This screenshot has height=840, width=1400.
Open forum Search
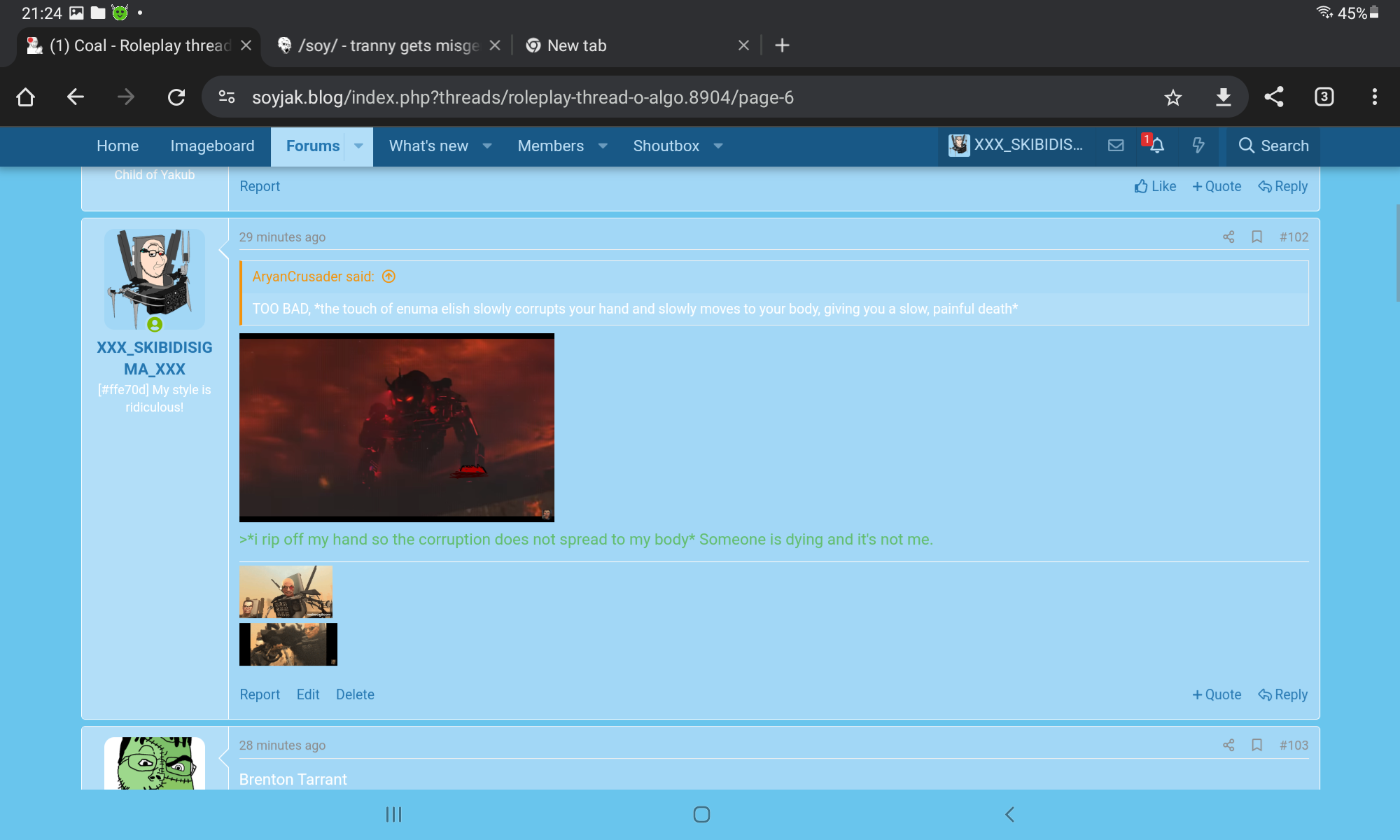pyautogui.click(x=1273, y=146)
